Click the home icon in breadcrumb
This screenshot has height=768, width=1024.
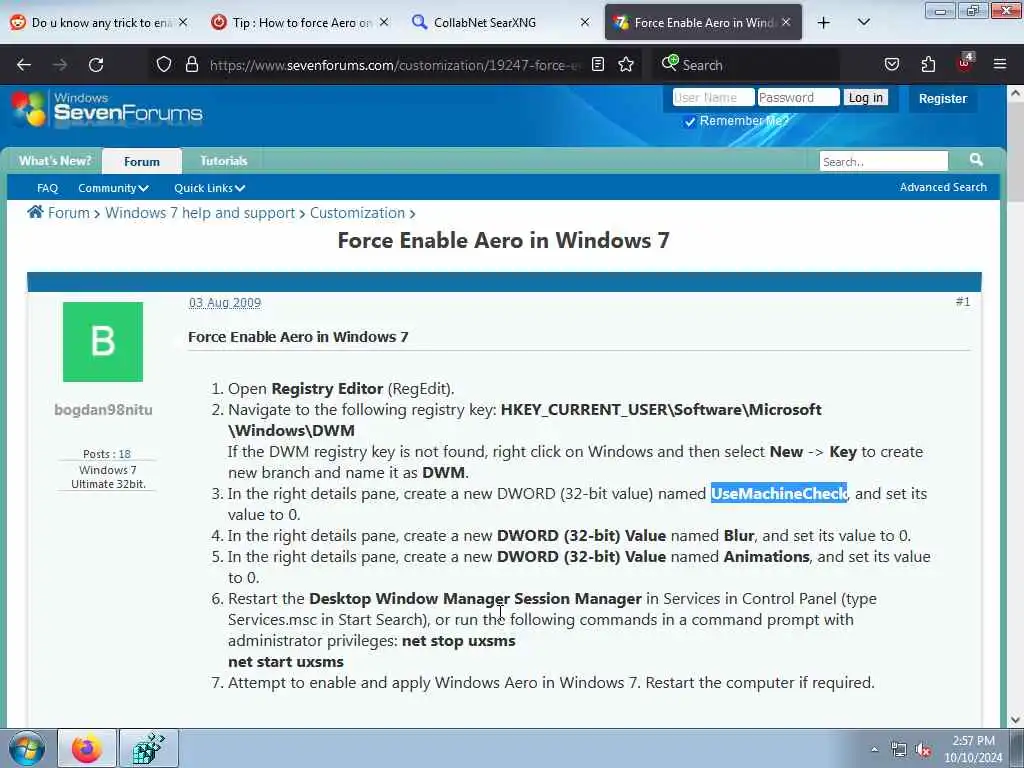pos(35,212)
